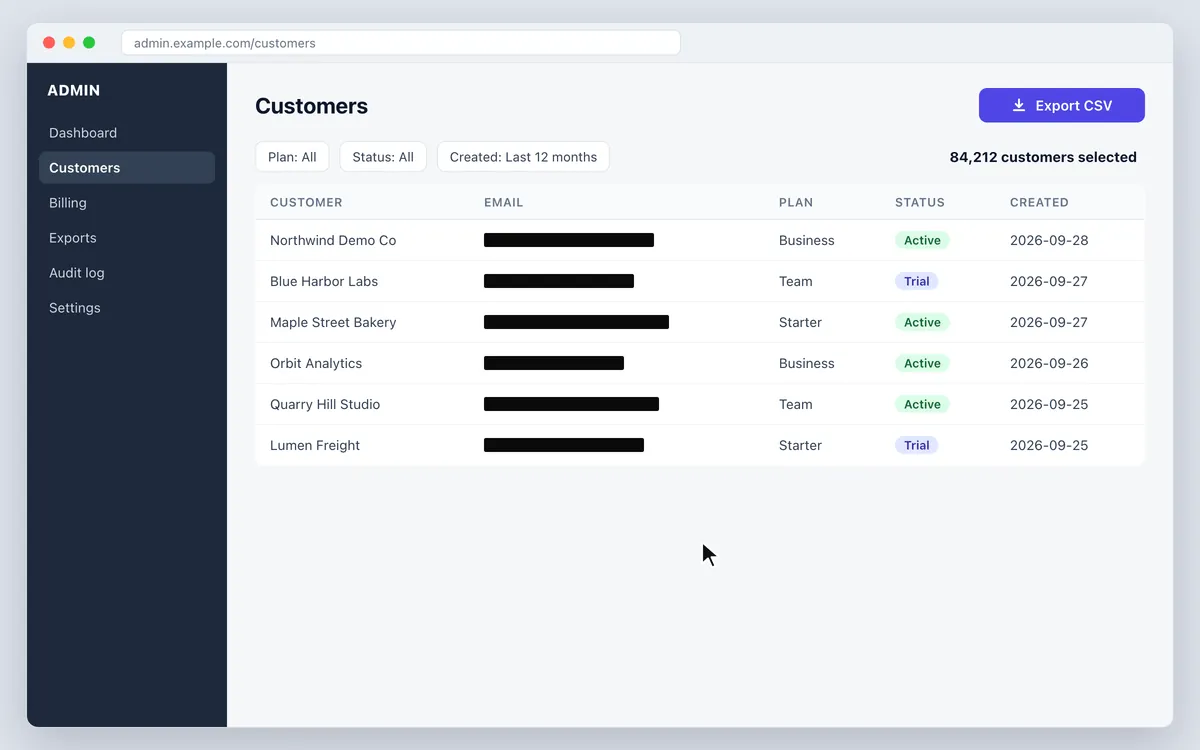Click the Active badge for Quarry Hill Studio
The height and width of the screenshot is (750, 1200).
[x=922, y=404]
